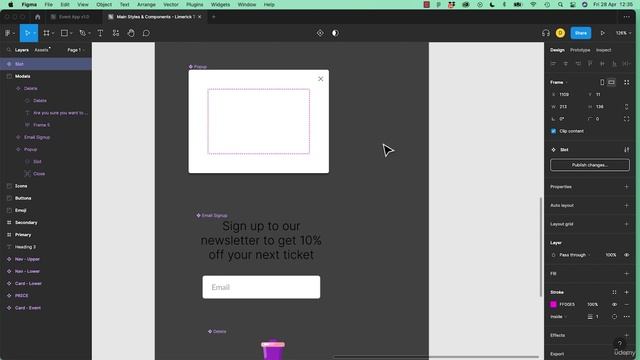Open Pass through blend mode dropdown

coord(575,255)
